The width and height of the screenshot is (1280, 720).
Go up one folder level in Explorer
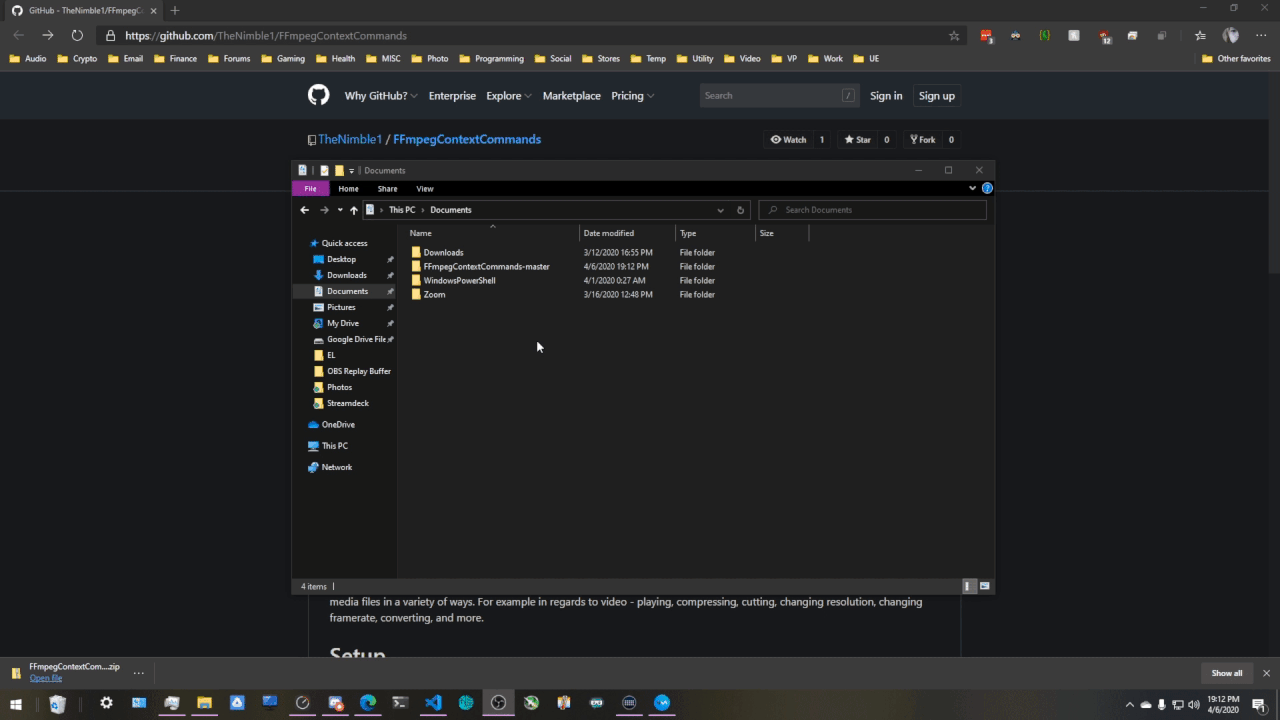pyautogui.click(x=354, y=210)
